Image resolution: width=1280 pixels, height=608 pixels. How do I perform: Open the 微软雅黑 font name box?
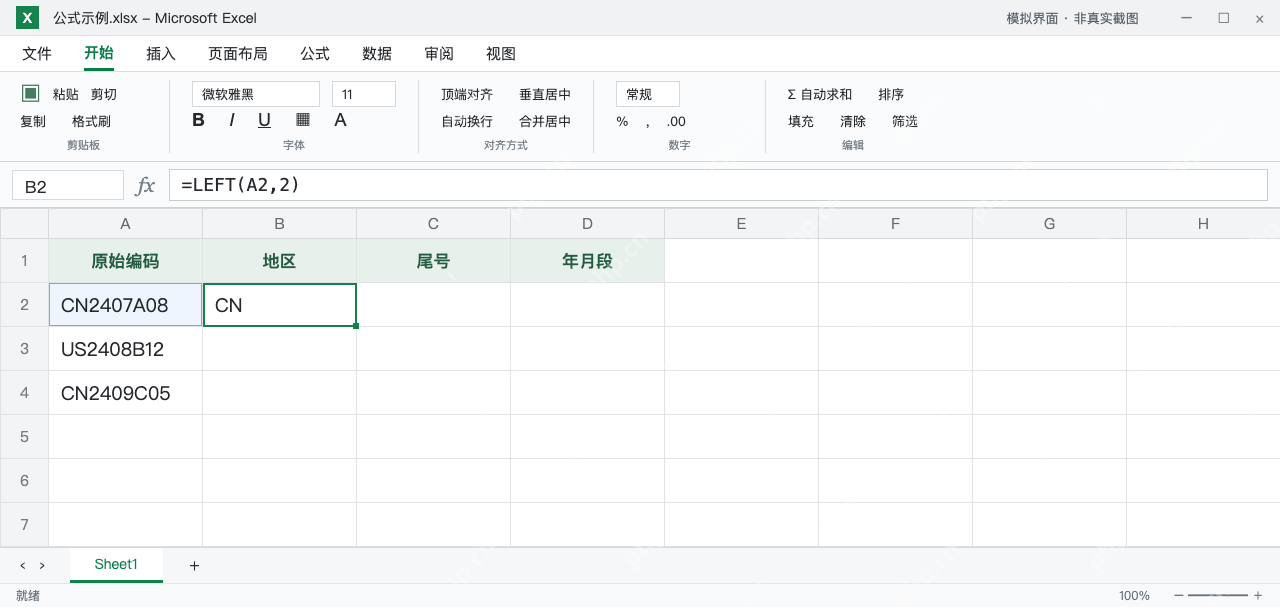[x=256, y=94]
